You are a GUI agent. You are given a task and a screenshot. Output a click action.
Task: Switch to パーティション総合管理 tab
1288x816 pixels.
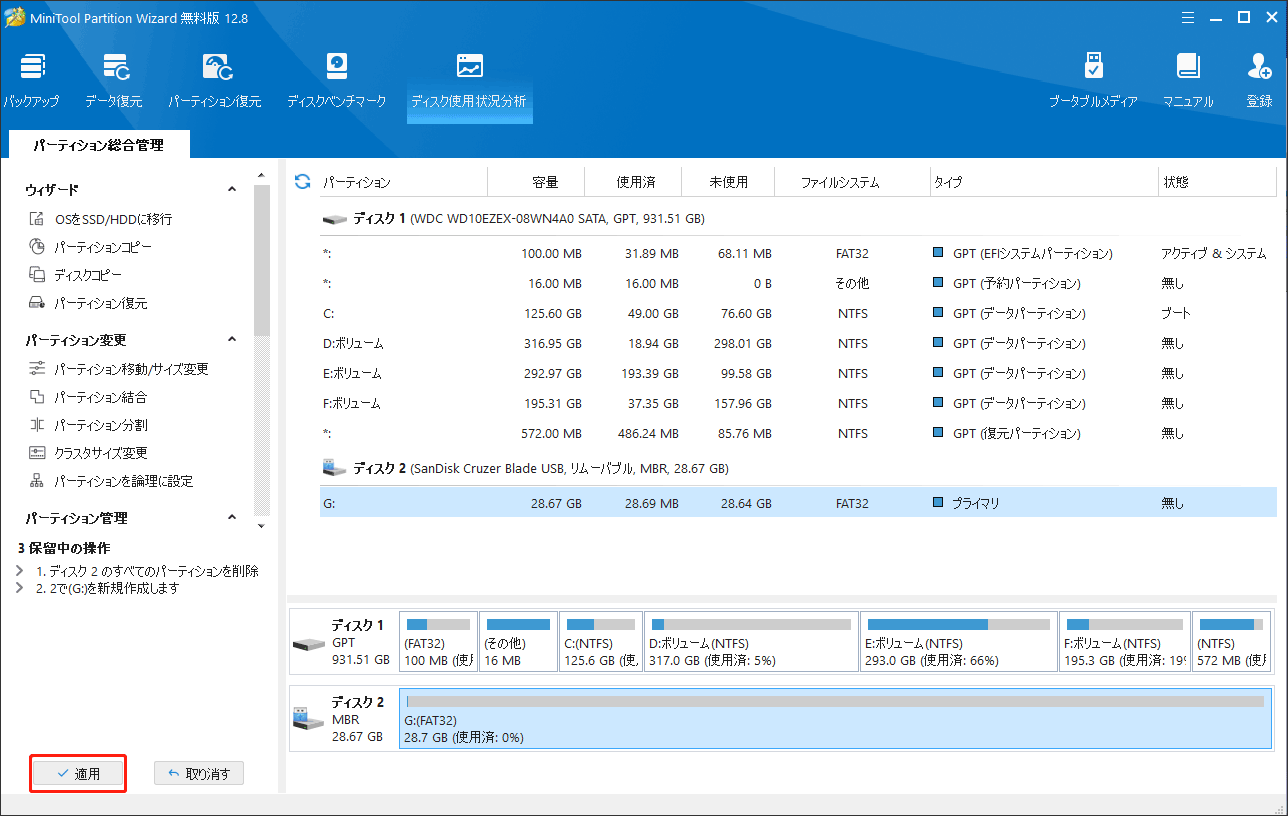point(98,145)
